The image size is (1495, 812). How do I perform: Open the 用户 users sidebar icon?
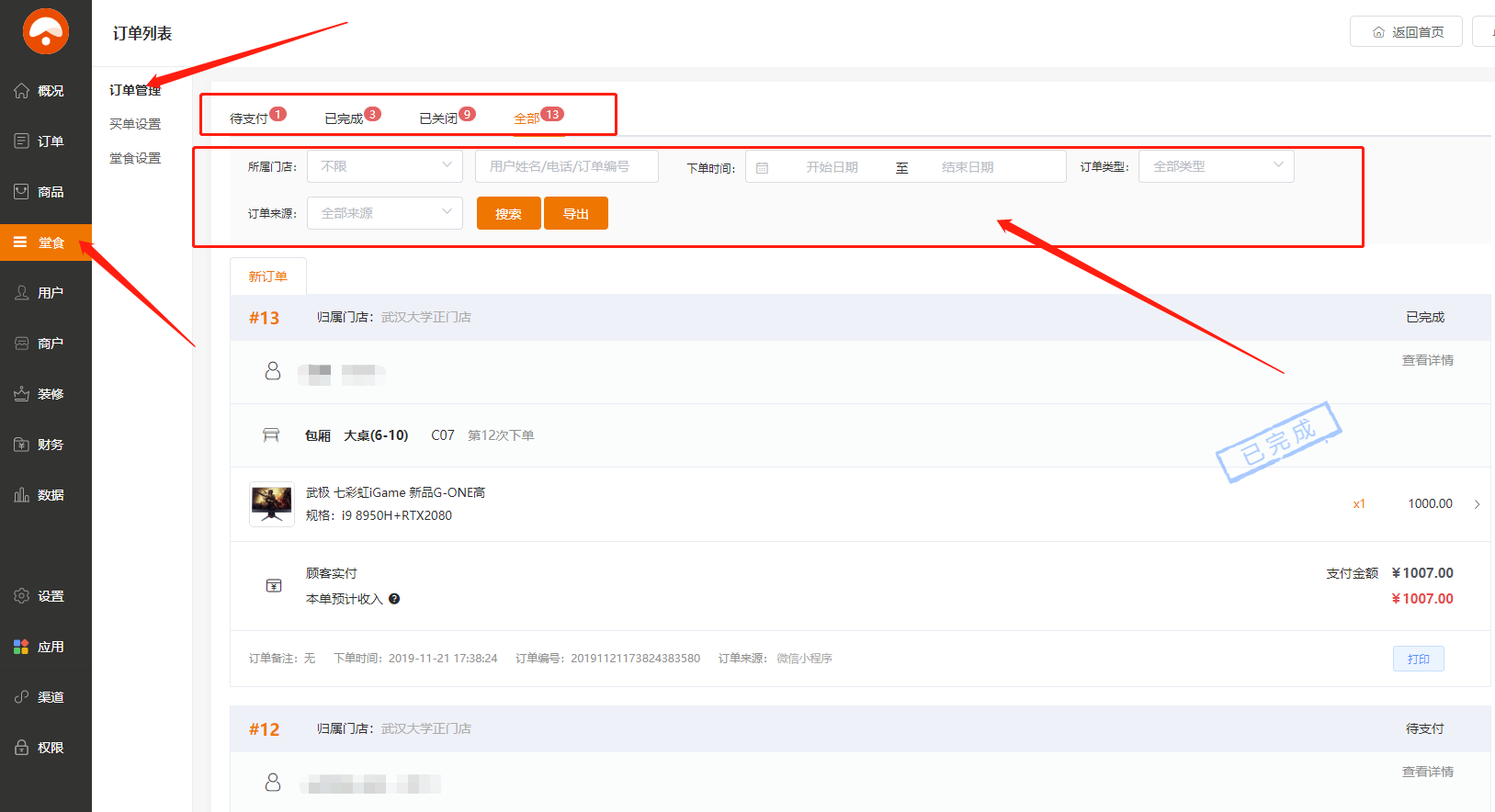coord(22,293)
